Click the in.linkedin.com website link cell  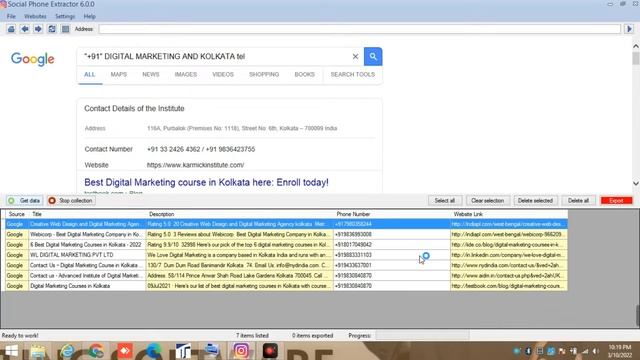(x=508, y=255)
